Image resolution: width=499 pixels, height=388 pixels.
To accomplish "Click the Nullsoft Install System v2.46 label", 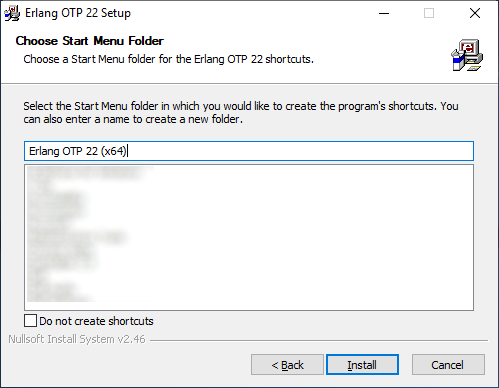I will pyautogui.click(x=77, y=339).
